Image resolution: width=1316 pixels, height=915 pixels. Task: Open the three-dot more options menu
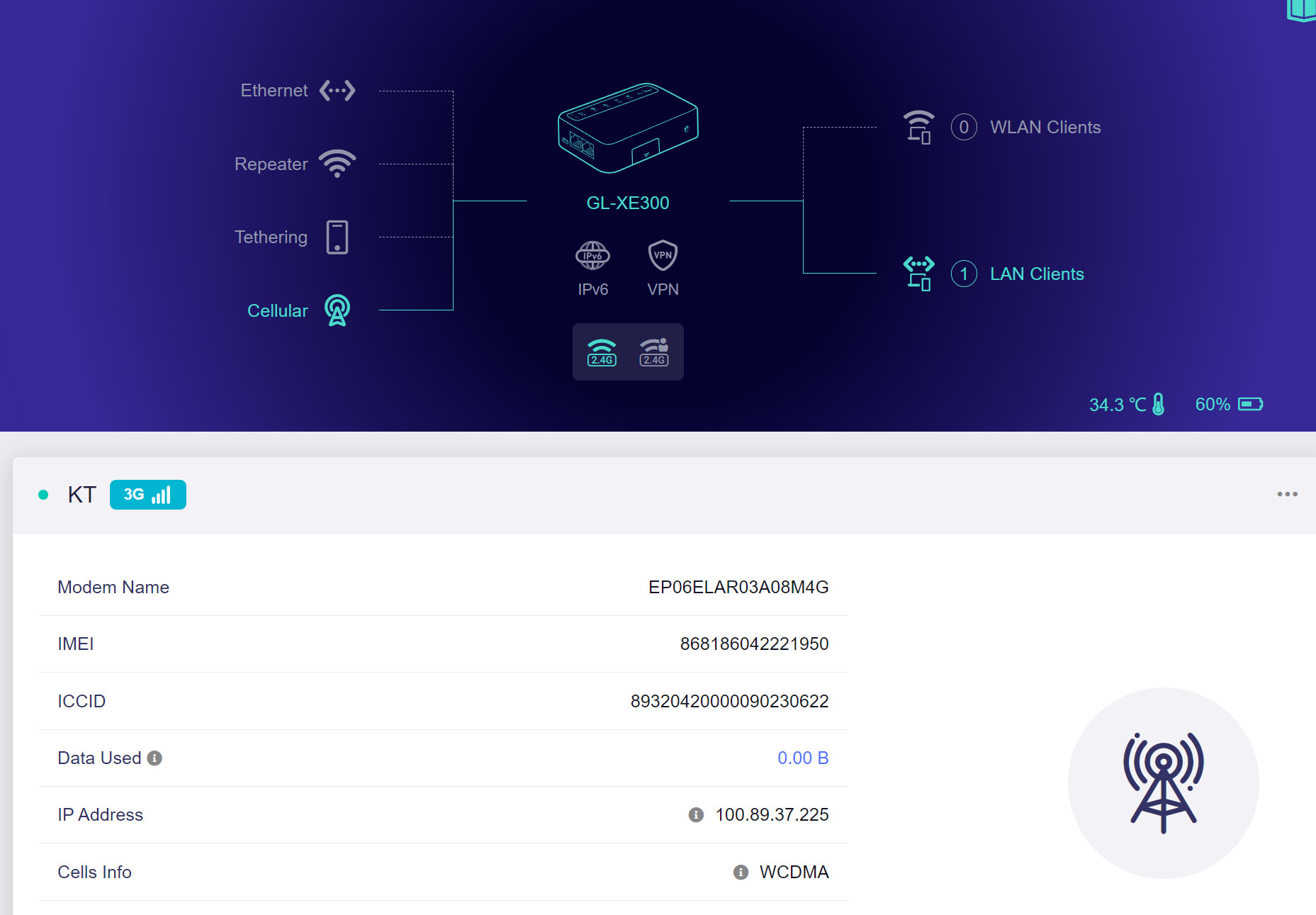1287,494
